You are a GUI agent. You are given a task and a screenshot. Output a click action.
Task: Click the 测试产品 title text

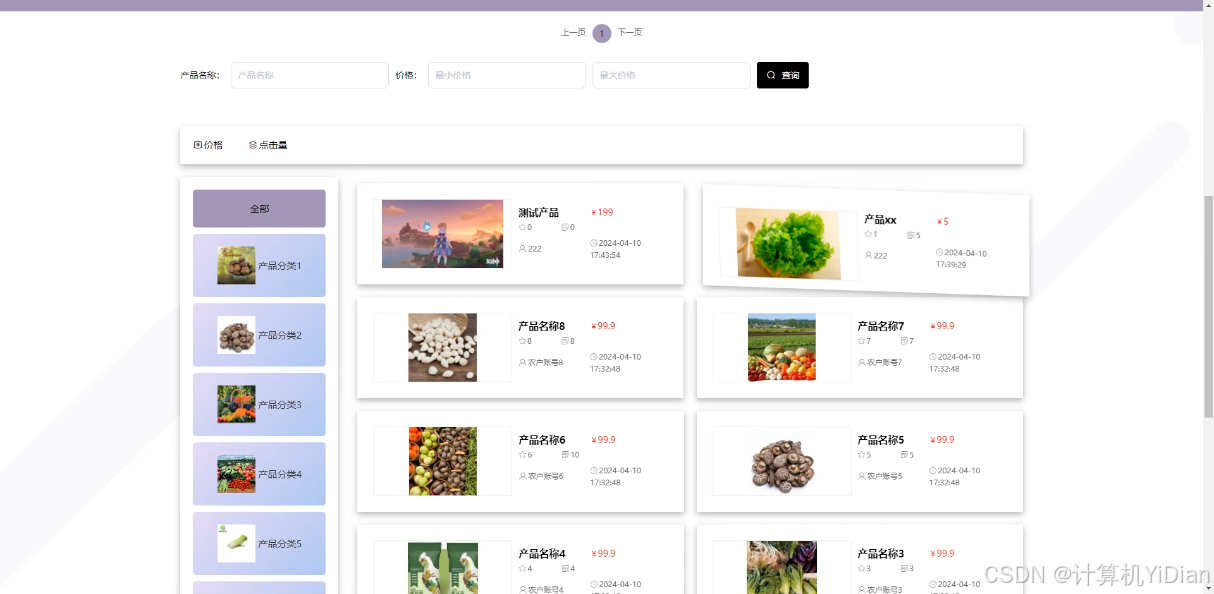click(x=538, y=213)
